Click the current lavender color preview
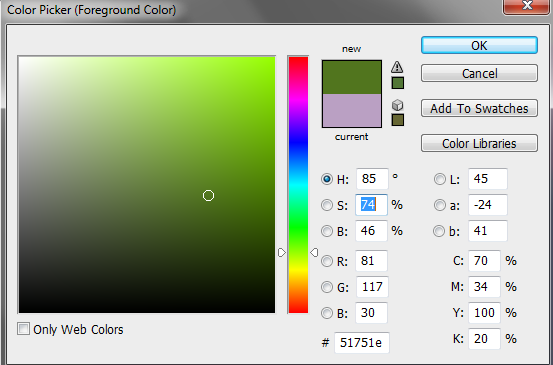The height and width of the screenshot is (365, 553). click(x=352, y=110)
